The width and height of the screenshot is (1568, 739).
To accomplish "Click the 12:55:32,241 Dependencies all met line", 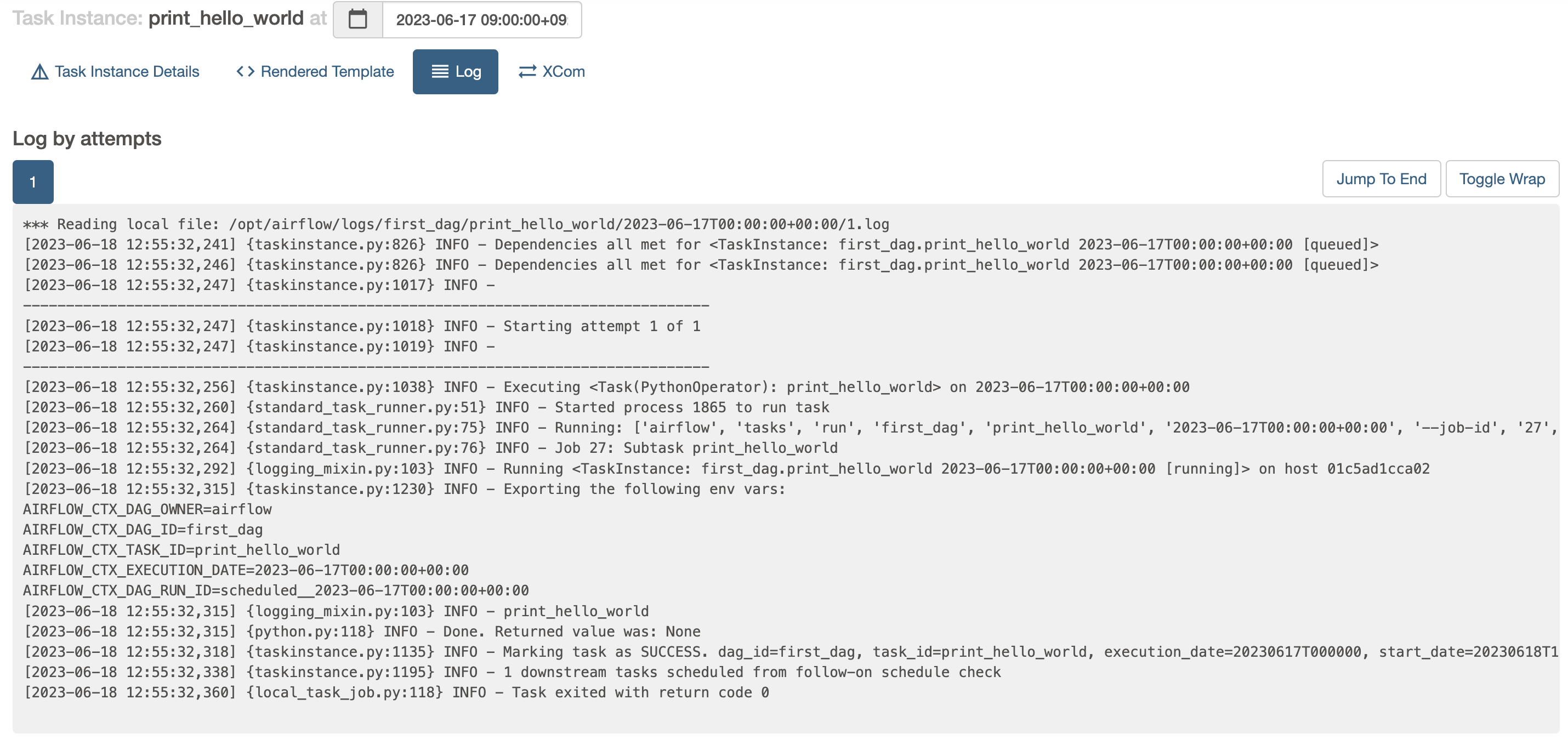I will click(701, 245).
